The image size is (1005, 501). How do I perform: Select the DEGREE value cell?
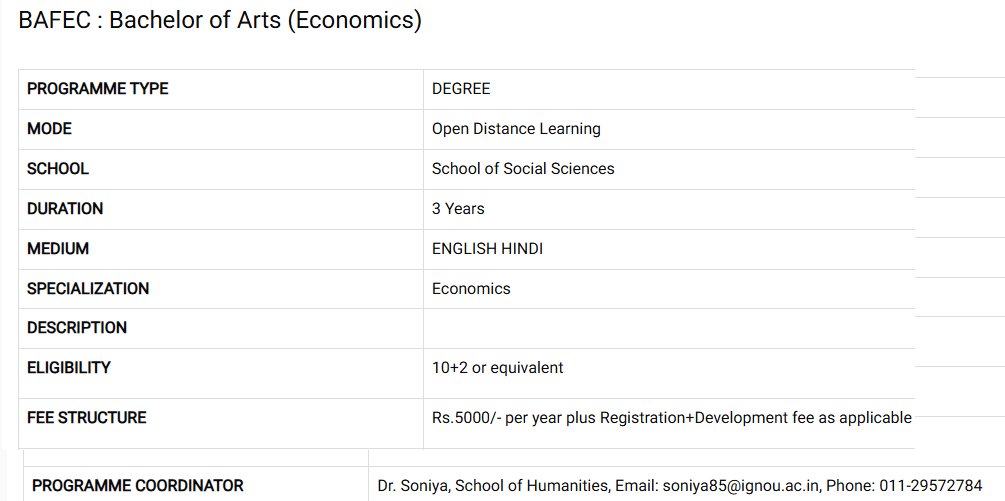pos(461,89)
